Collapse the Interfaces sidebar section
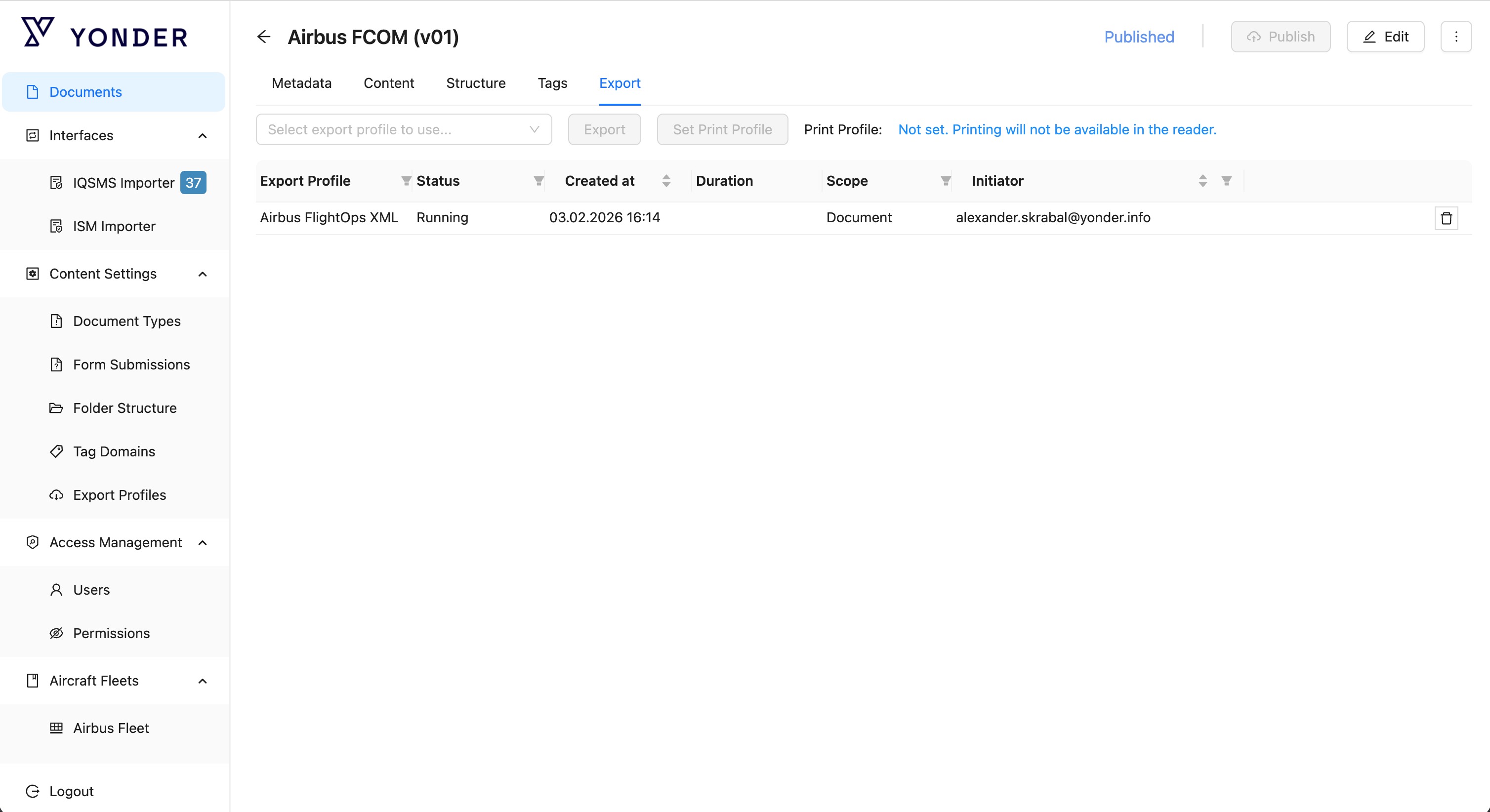Viewport: 1490px width, 812px height. [x=203, y=136]
